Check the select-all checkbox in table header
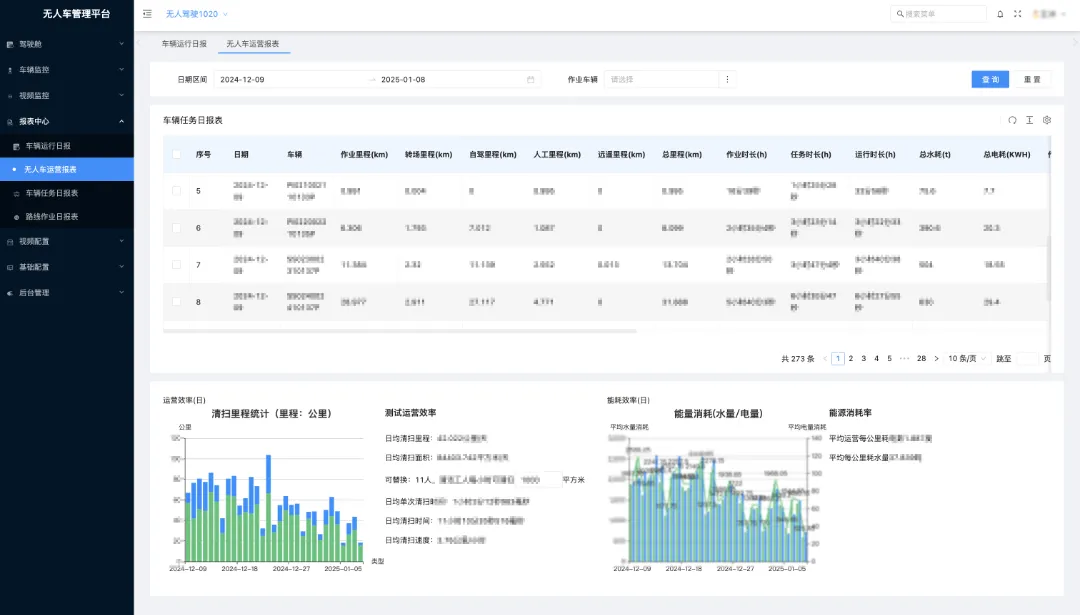The height and width of the screenshot is (615, 1080). click(x=177, y=154)
